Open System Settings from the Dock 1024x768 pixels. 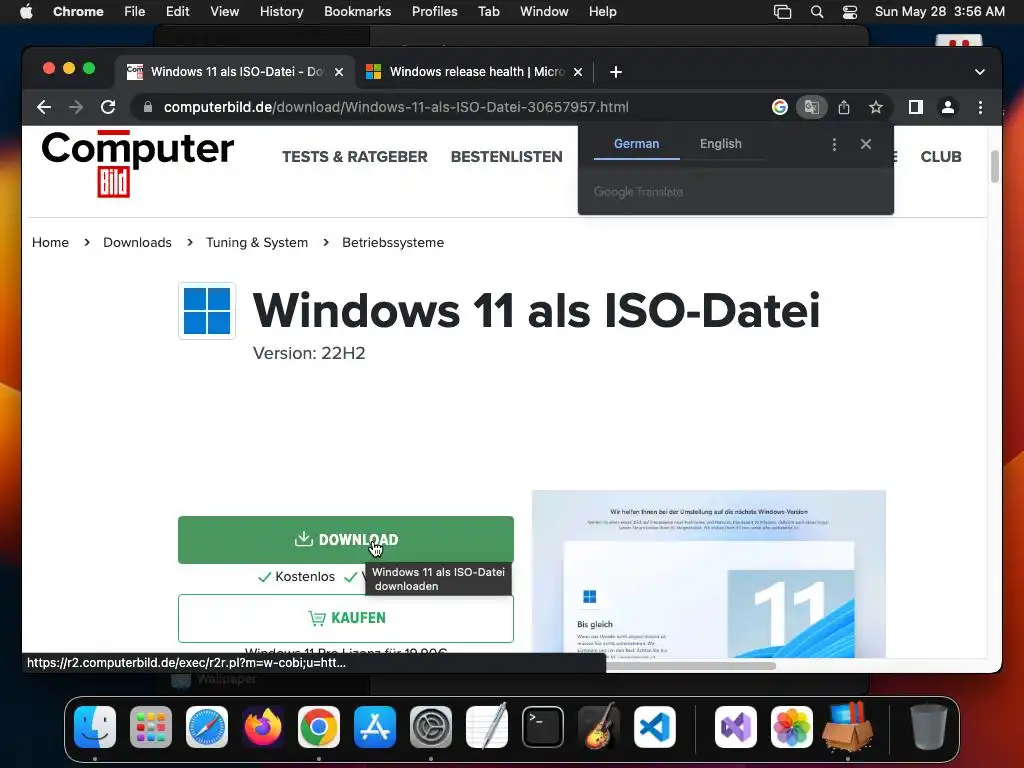click(431, 727)
